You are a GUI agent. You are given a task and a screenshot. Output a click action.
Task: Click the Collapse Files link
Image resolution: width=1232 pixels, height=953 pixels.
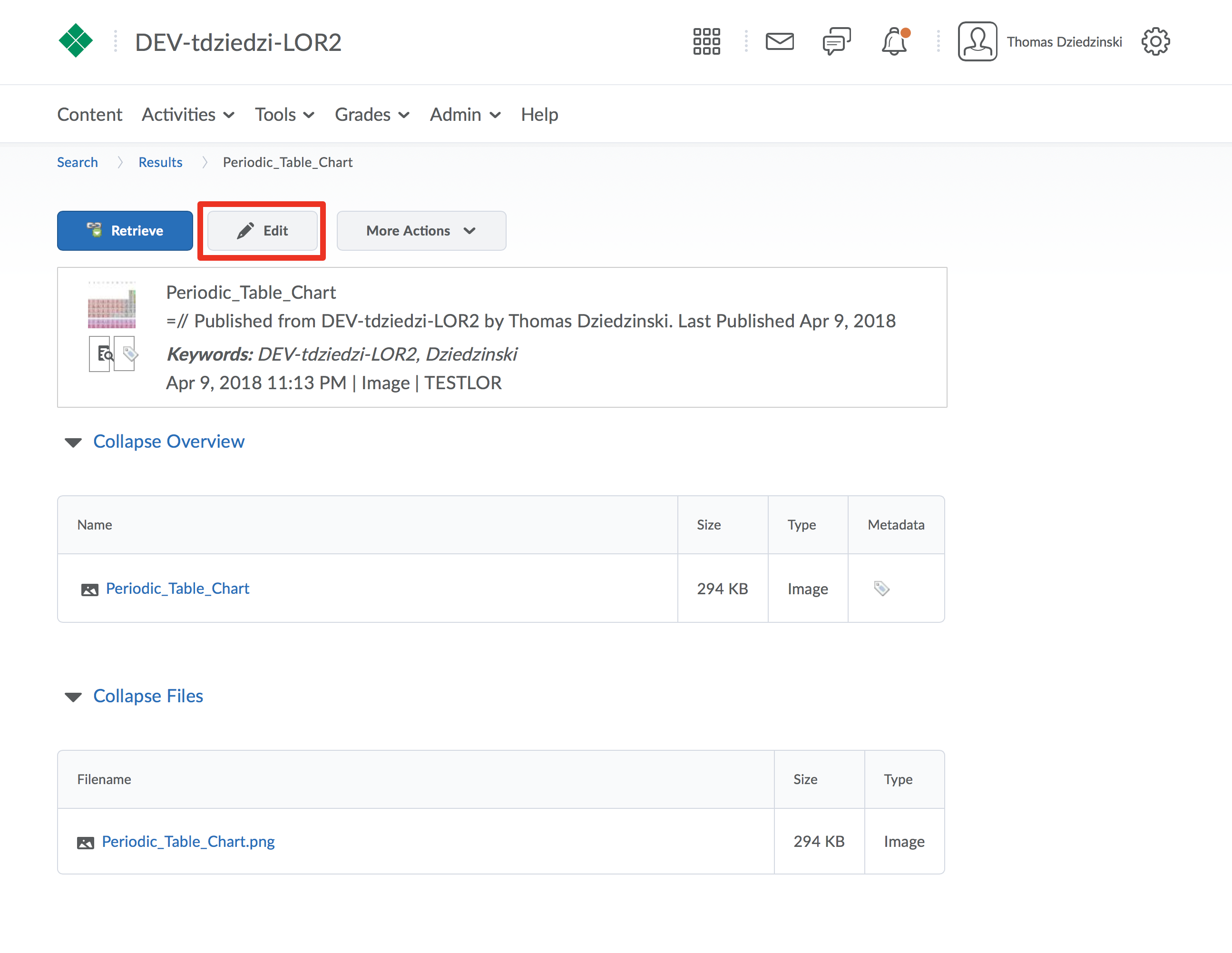pos(148,696)
